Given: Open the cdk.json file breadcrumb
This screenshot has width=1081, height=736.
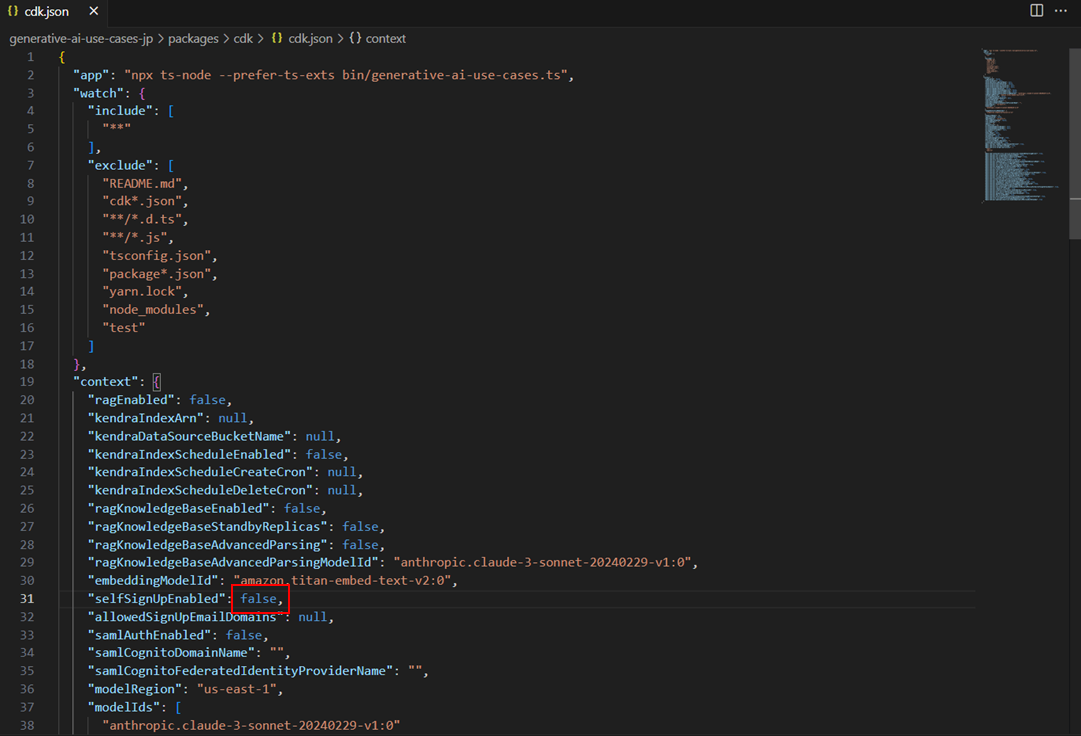Looking at the screenshot, I should click(310, 39).
